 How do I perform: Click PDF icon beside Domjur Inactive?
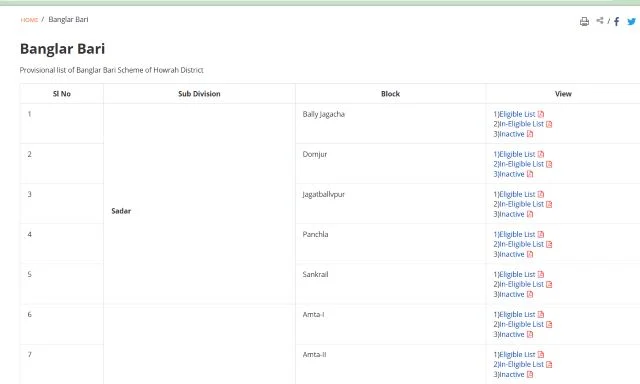(530, 174)
